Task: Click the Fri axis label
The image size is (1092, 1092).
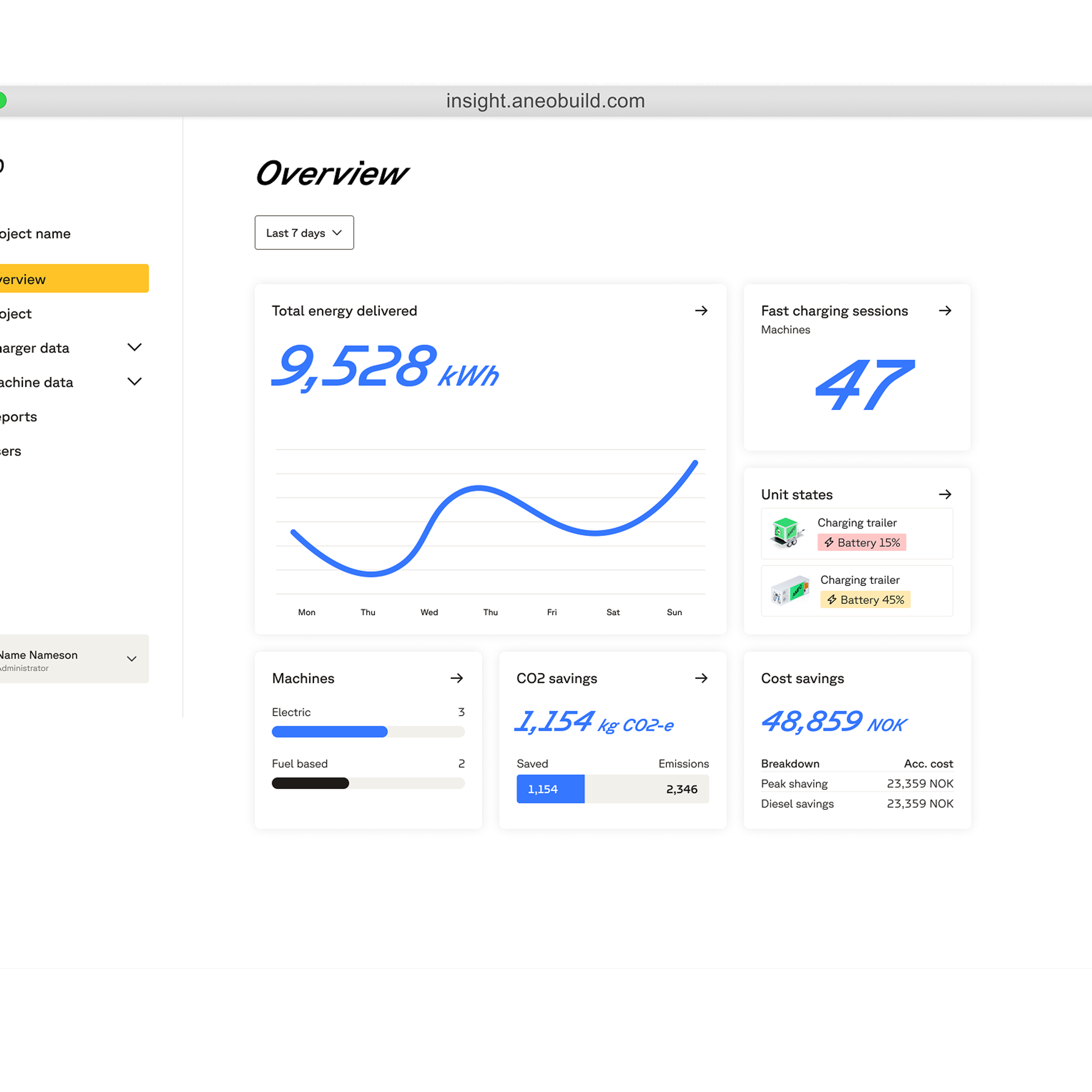Action: (552, 612)
